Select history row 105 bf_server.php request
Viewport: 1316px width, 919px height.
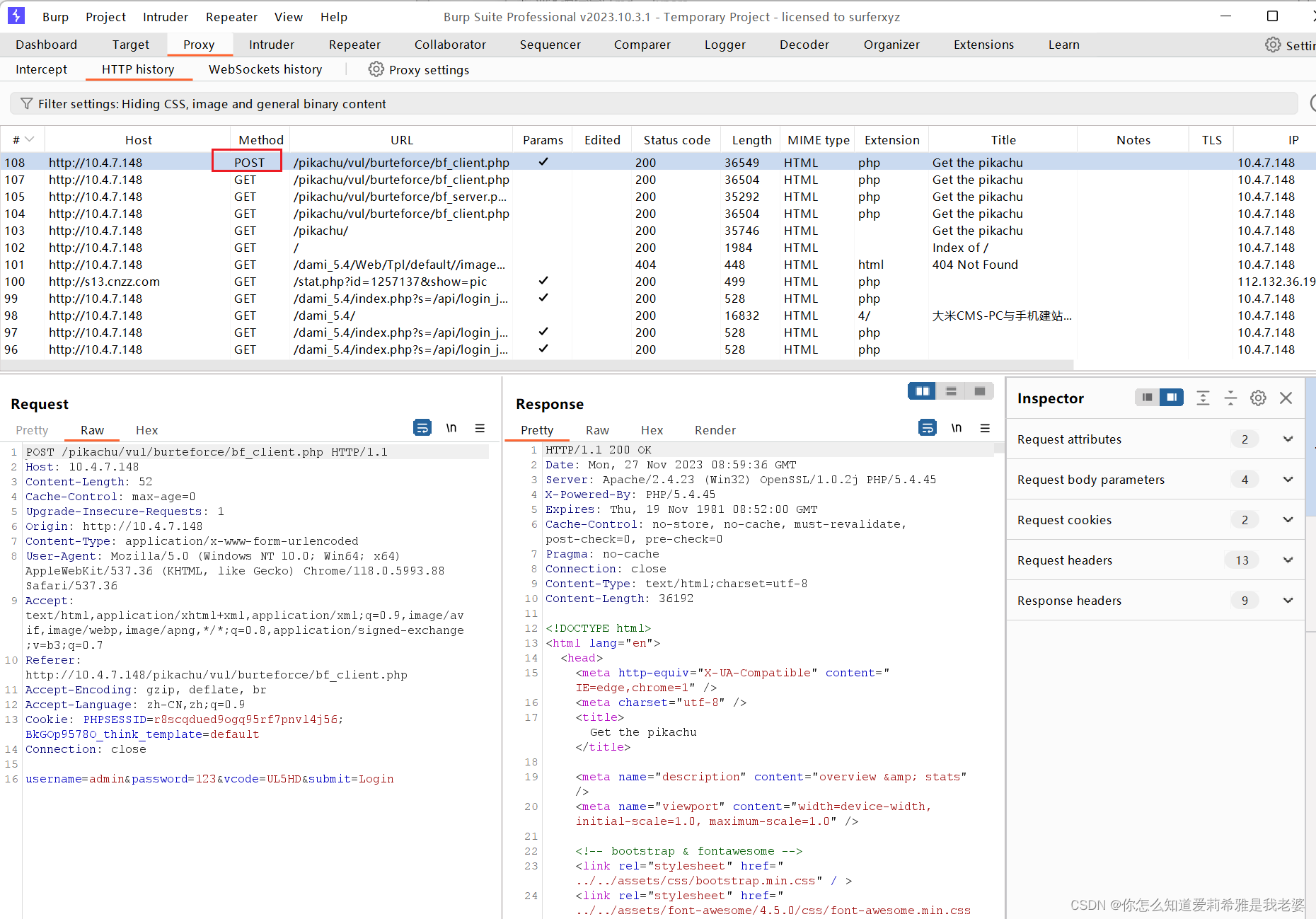tap(658, 197)
